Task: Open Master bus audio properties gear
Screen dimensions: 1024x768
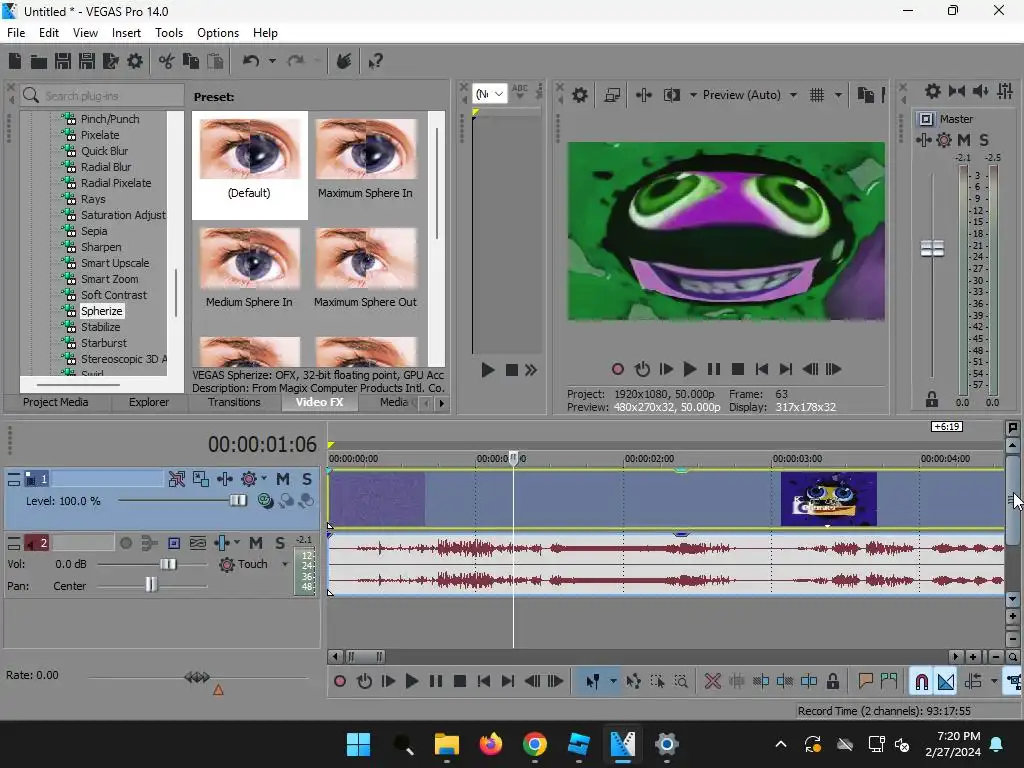Action: click(x=933, y=91)
